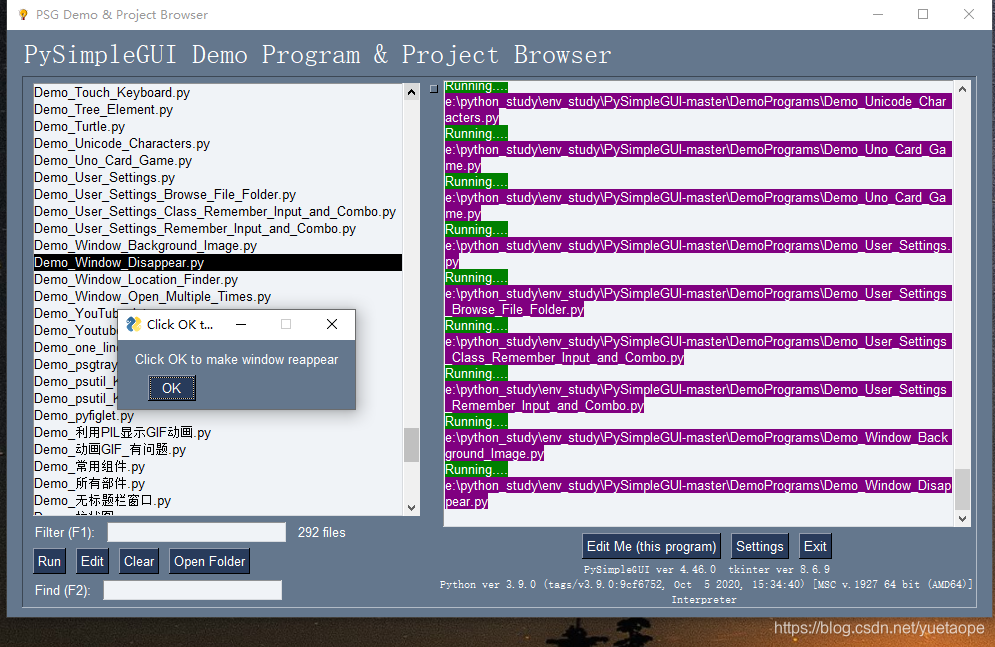Image resolution: width=995 pixels, height=647 pixels.
Task: Click the 'Python ver 3.9.0' info line
Action: click(x=706, y=585)
